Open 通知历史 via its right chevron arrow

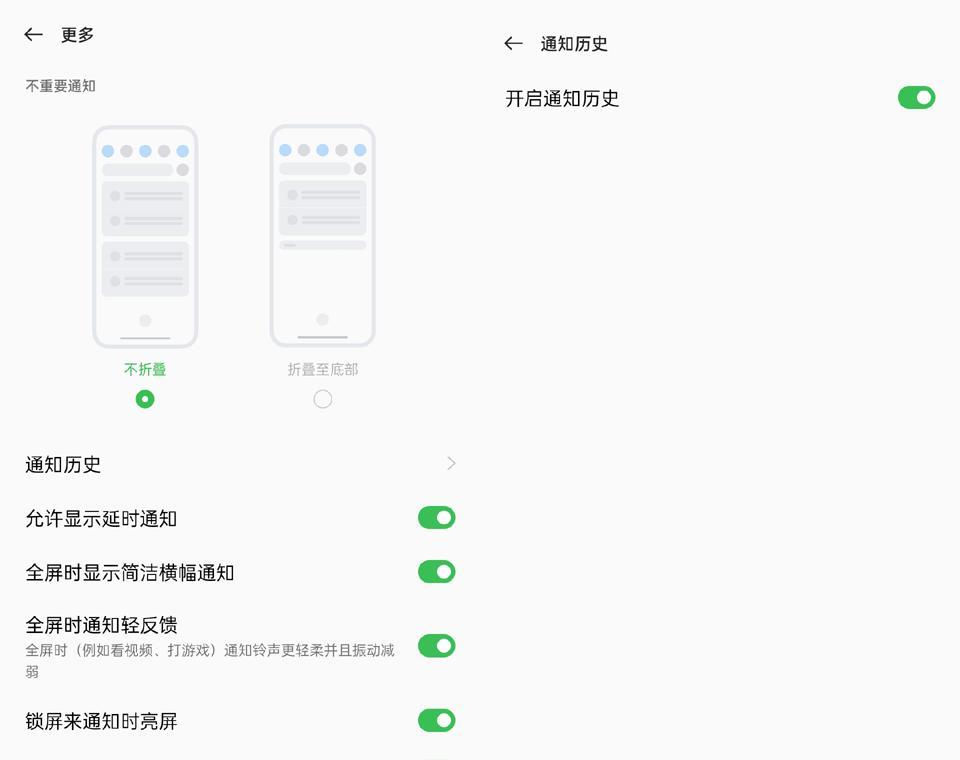tap(451, 464)
